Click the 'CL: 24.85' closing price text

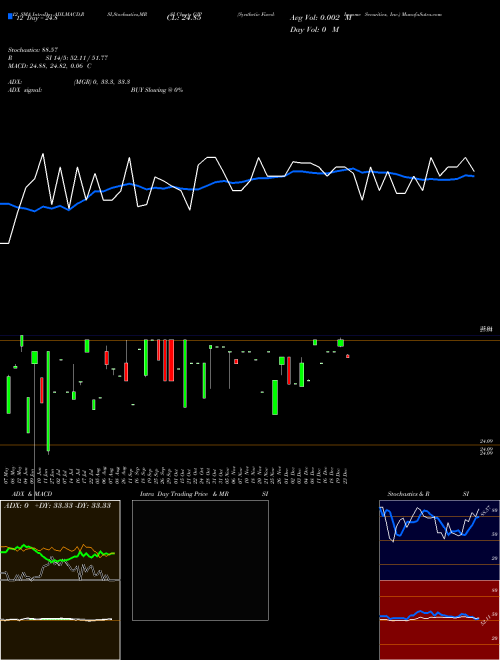(x=184, y=18)
